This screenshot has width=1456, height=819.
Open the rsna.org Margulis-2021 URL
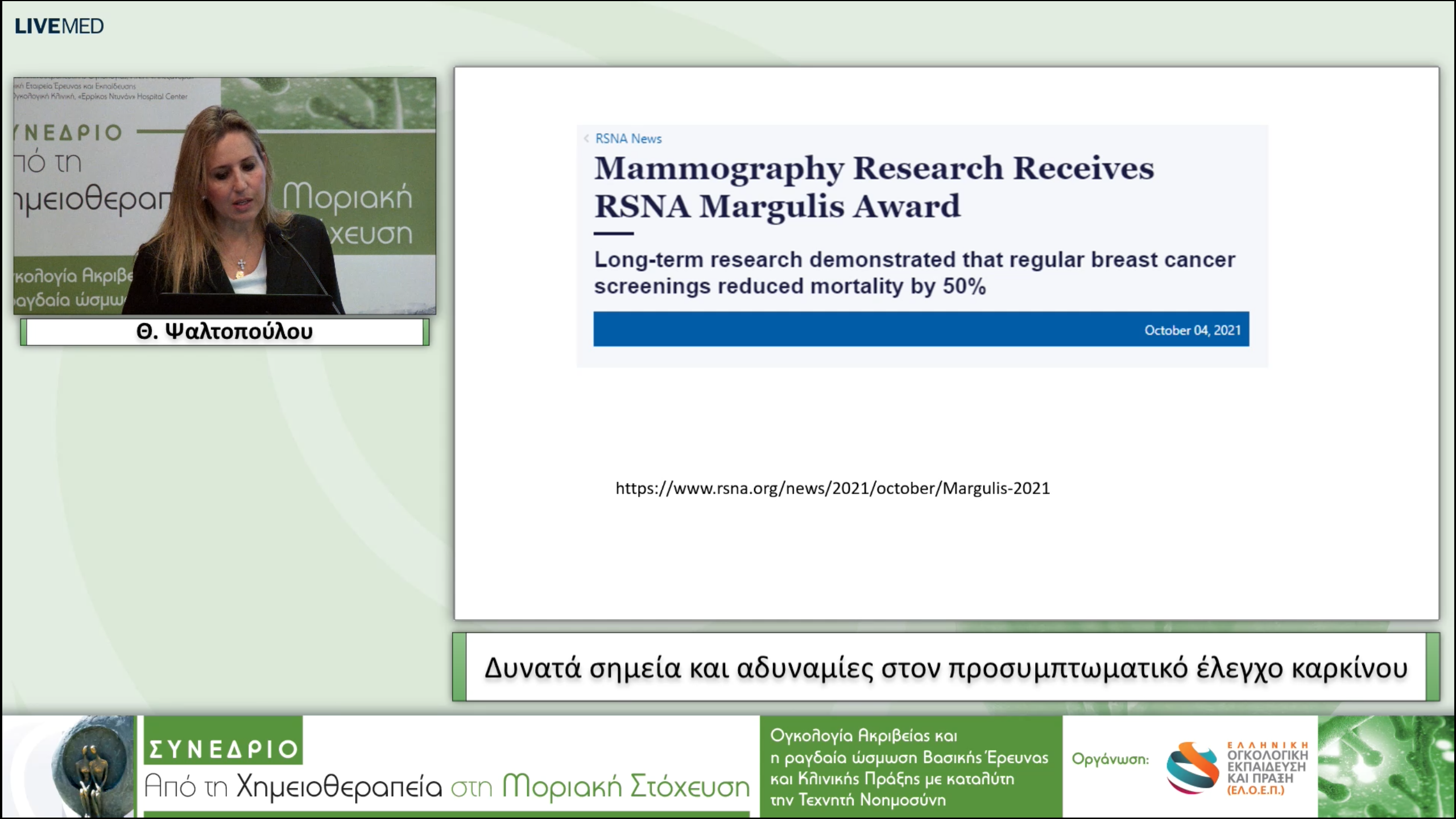click(x=832, y=488)
